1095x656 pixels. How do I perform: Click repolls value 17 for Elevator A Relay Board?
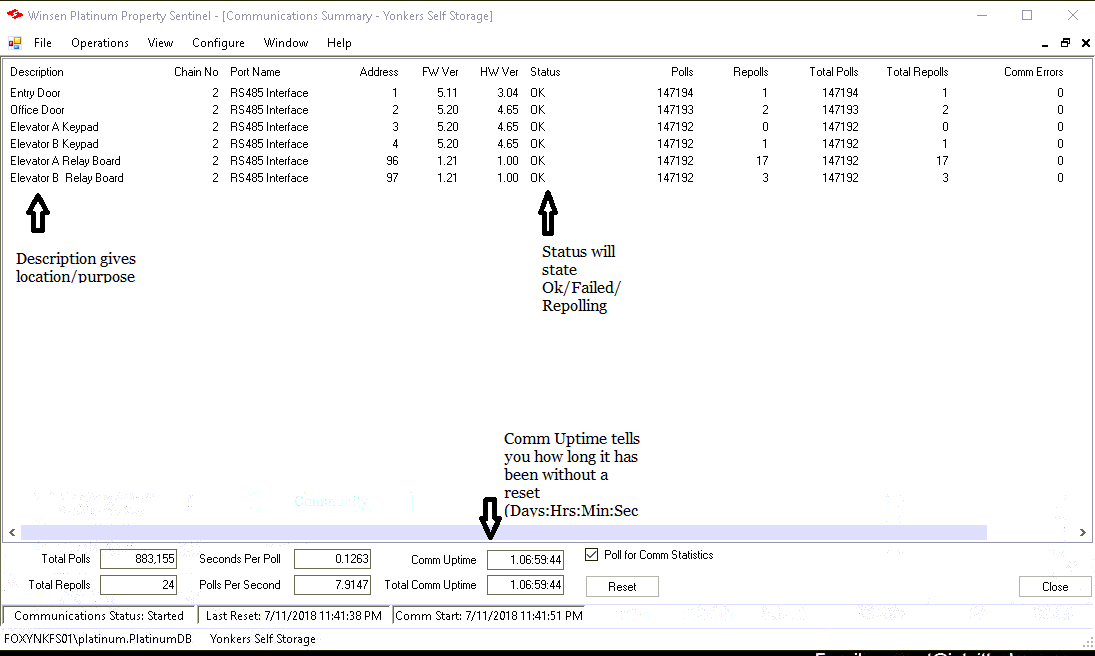tap(762, 161)
